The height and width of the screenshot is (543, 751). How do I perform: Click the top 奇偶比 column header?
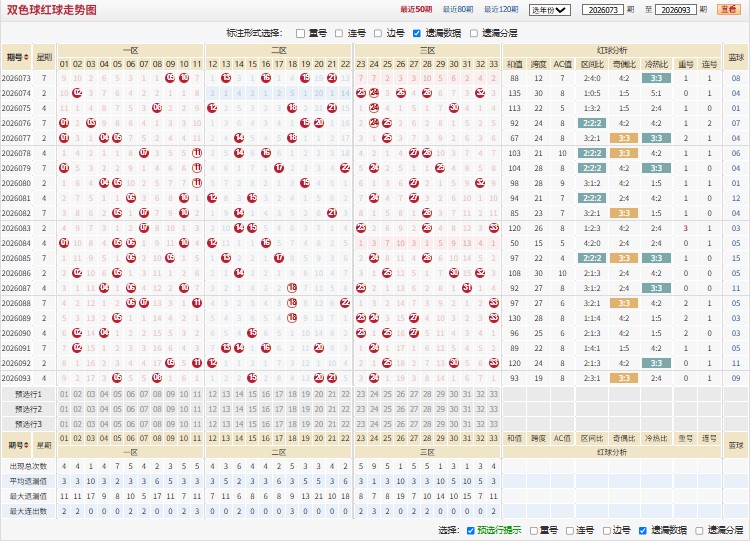click(x=624, y=64)
